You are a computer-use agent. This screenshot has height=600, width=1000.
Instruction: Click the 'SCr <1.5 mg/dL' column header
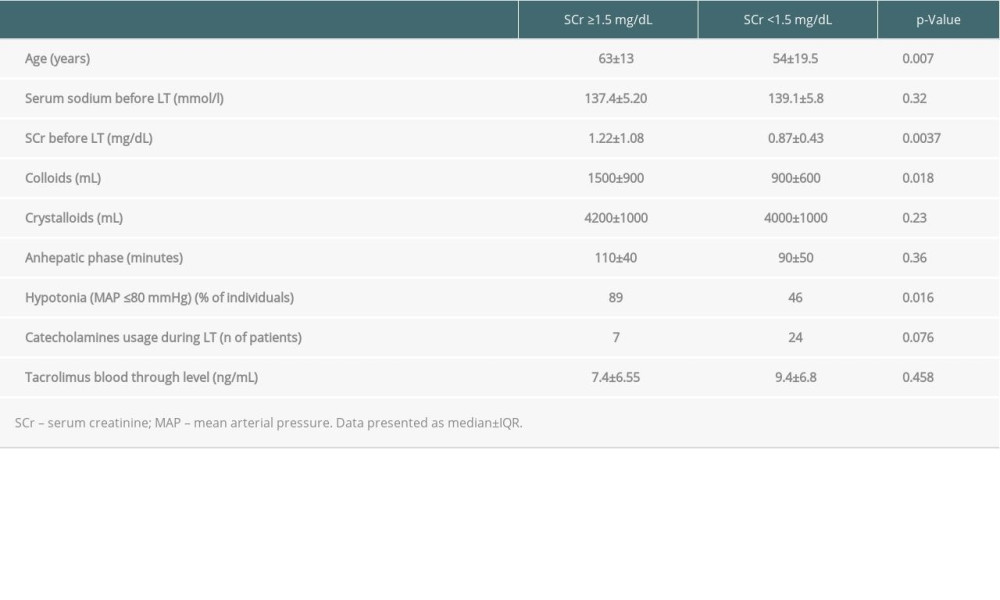(x=788, y=20)
